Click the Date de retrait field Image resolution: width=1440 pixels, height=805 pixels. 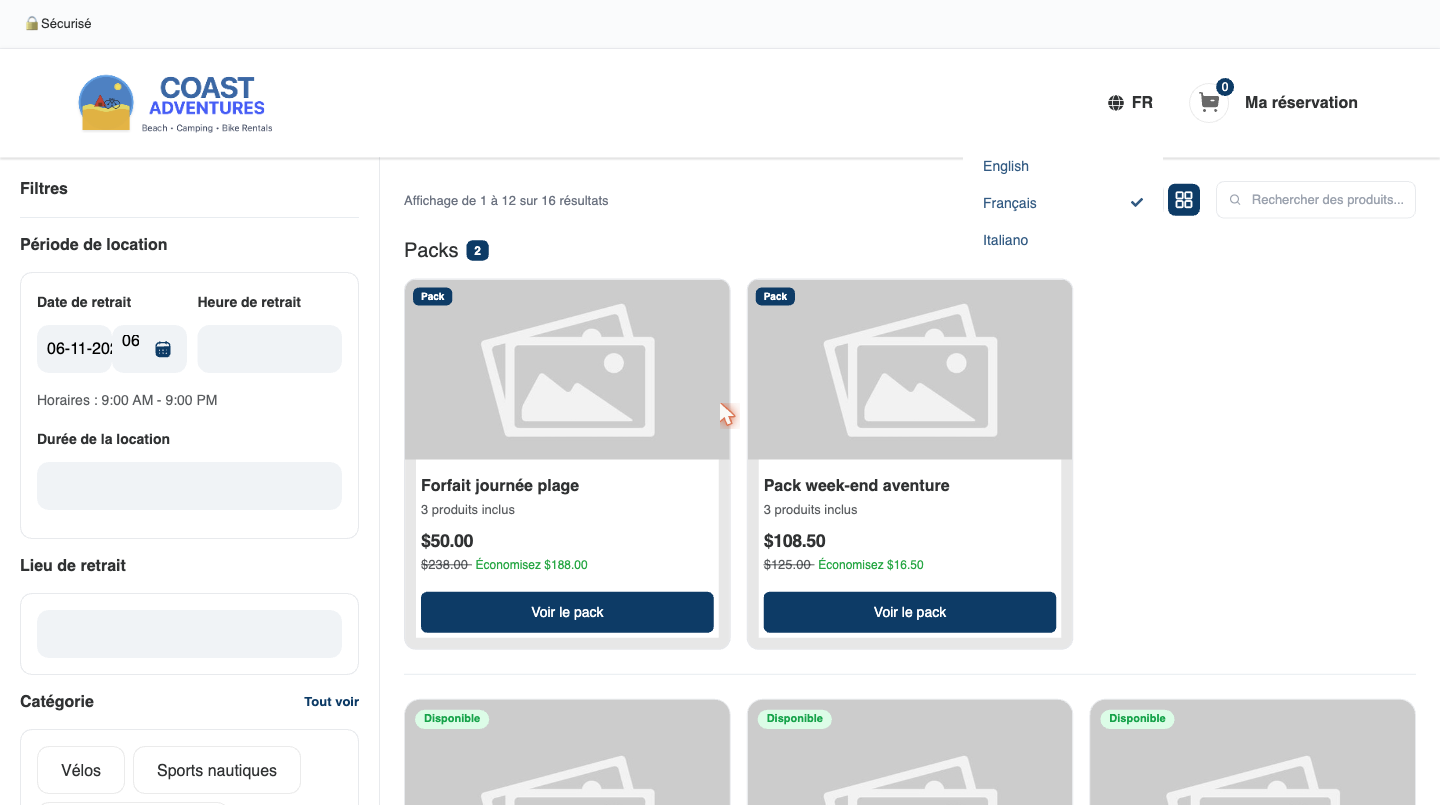pyautogui.click(x=112, y=349)
